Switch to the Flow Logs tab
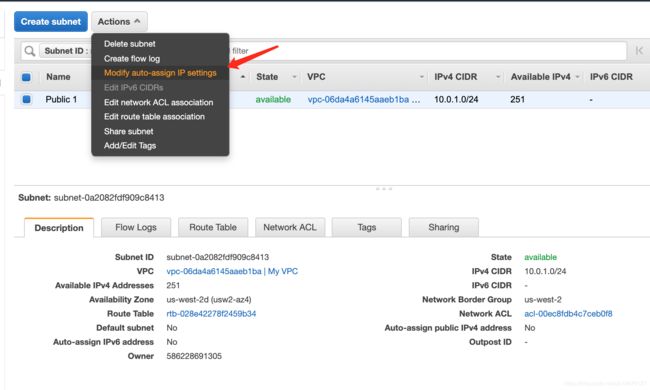 [x=136, y=228]
